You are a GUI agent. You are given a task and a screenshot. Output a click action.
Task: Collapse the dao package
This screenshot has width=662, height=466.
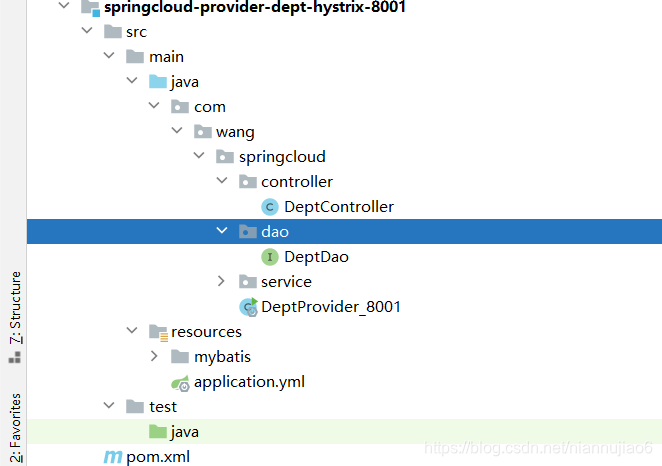tap(222, 230)
